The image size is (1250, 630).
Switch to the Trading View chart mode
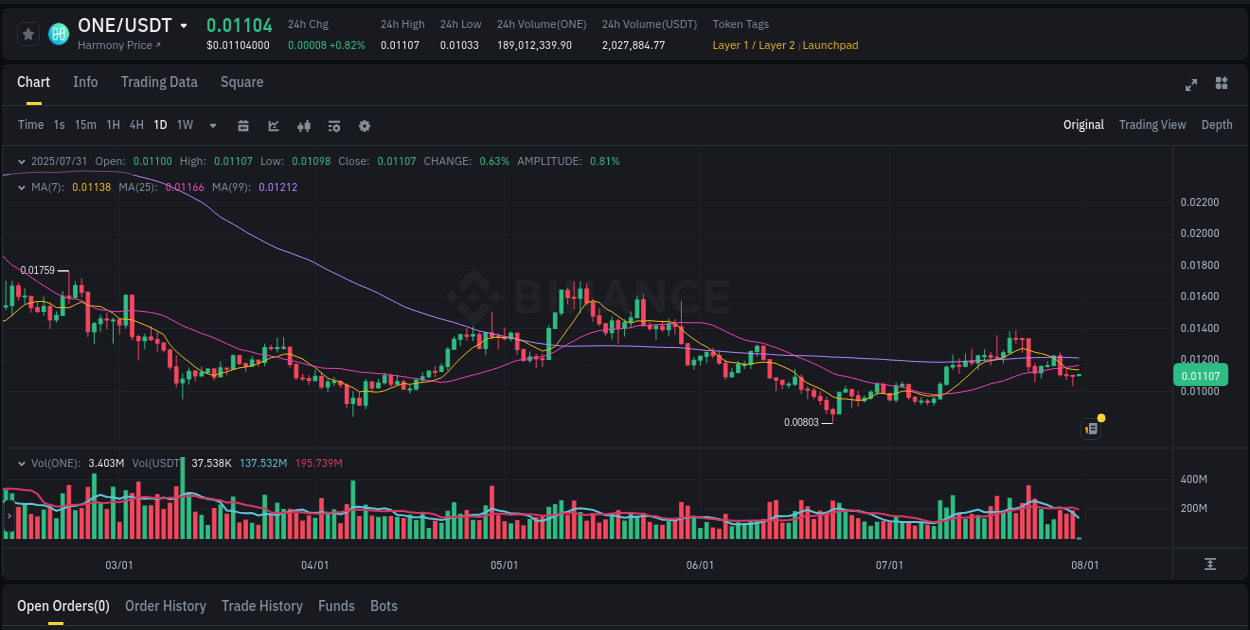(1152, 125)
